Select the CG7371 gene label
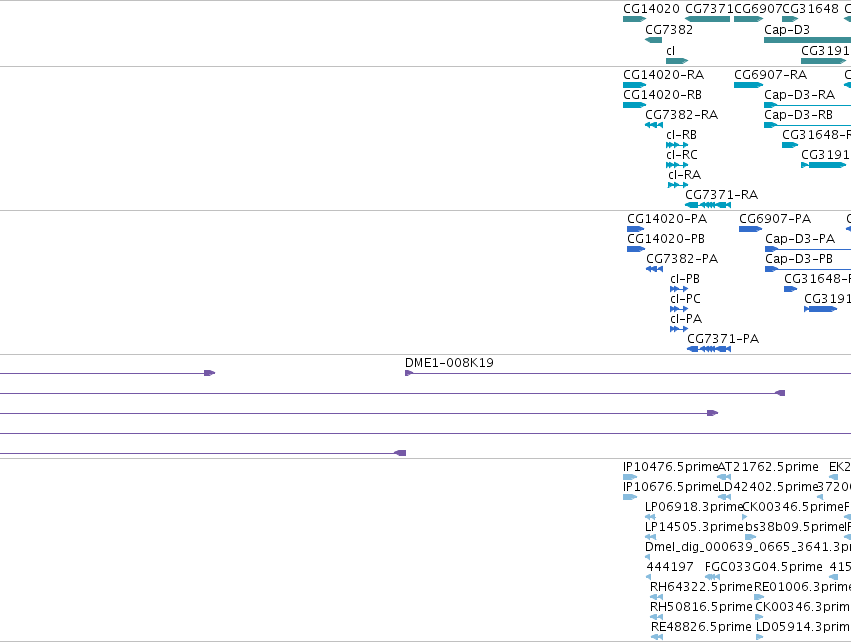851x642 pixels. [709, 9]
